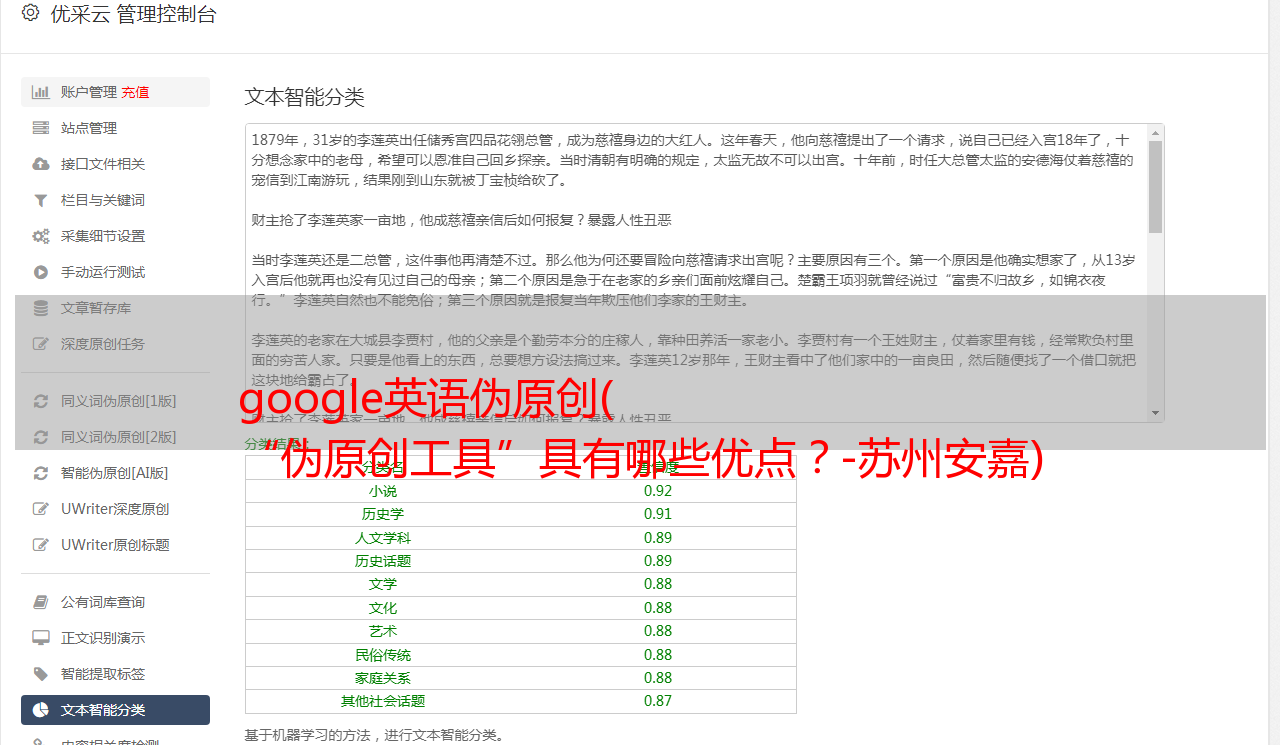Screen dimensions: 1280x745
Task: Go to UWriter深度原创 page
Action: tap(115, 509)
